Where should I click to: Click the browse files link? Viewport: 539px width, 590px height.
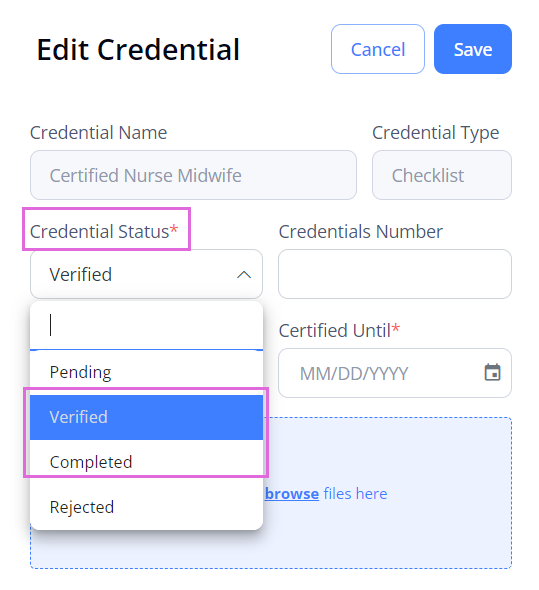[292, 493]
